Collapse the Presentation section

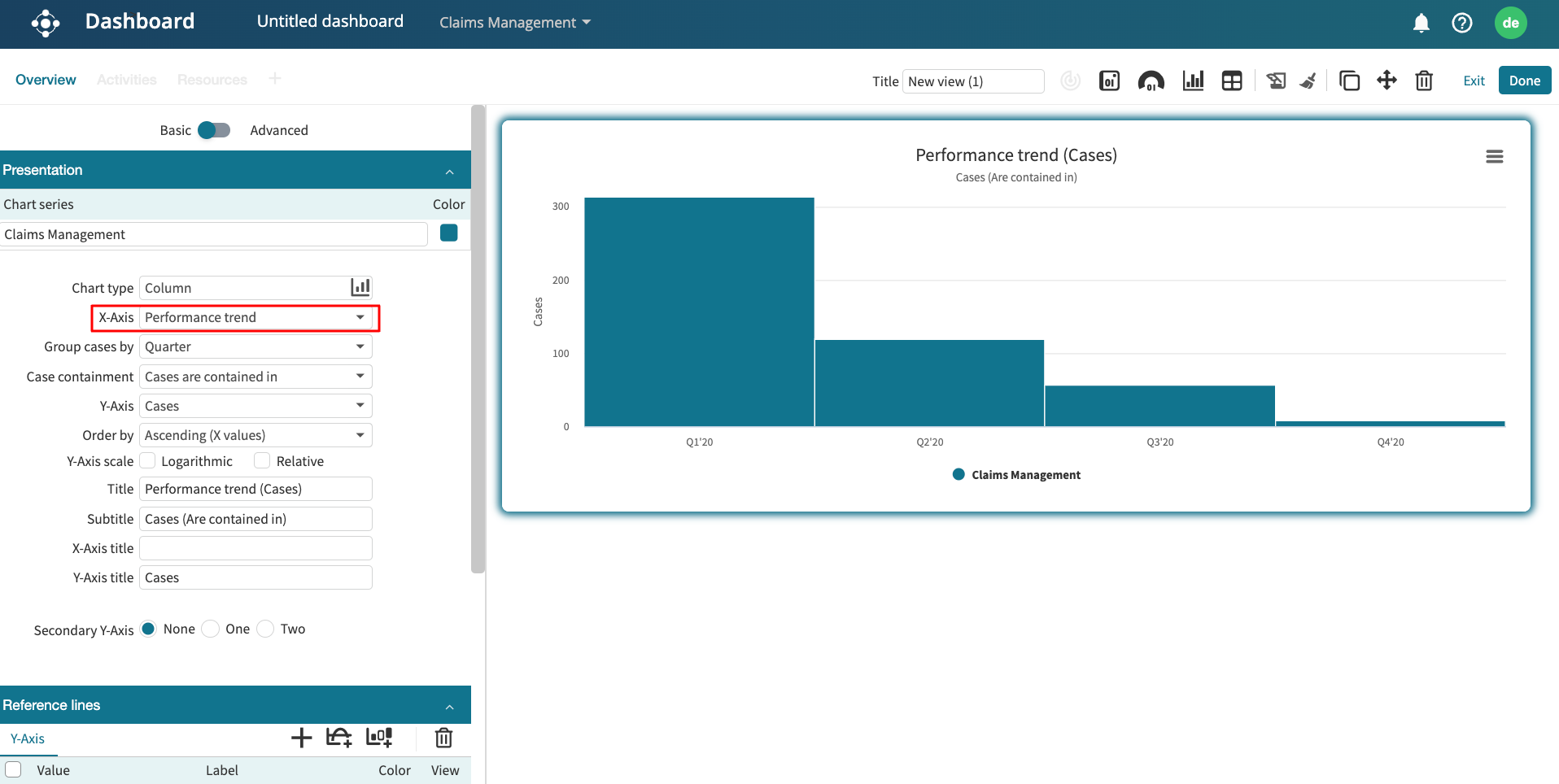[449, 171]
